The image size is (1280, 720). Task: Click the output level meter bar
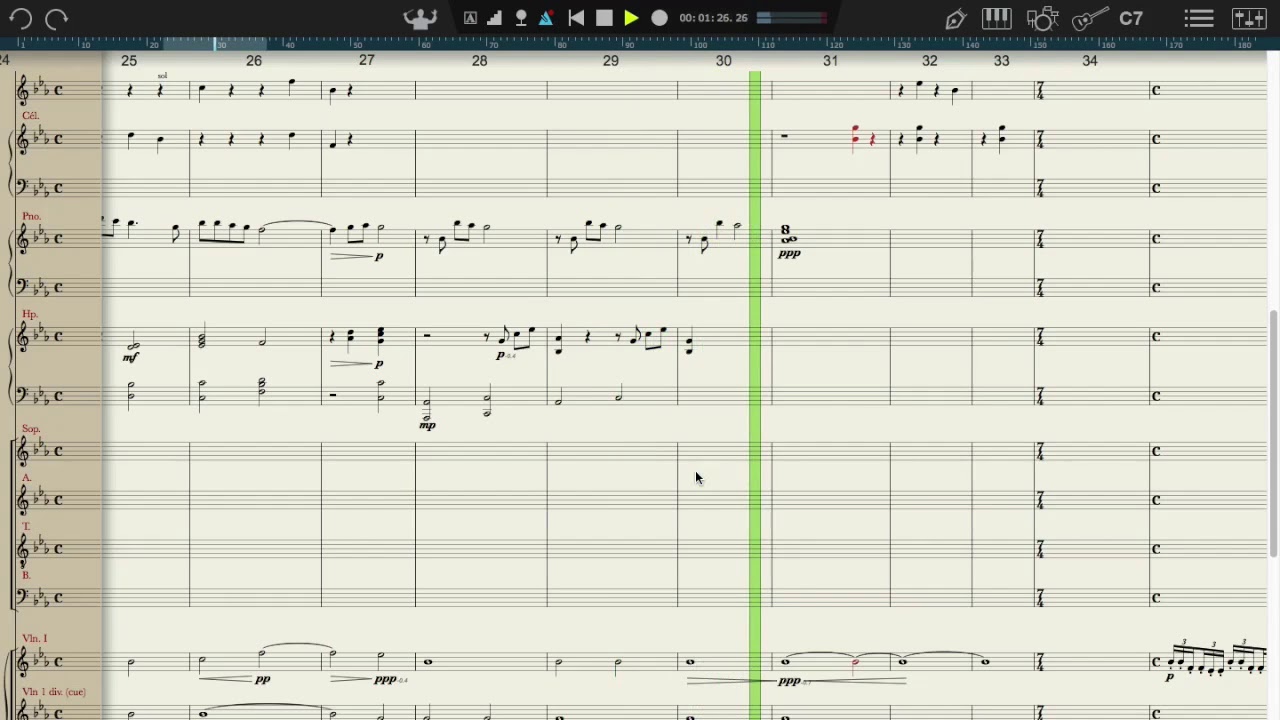(792, 18)
